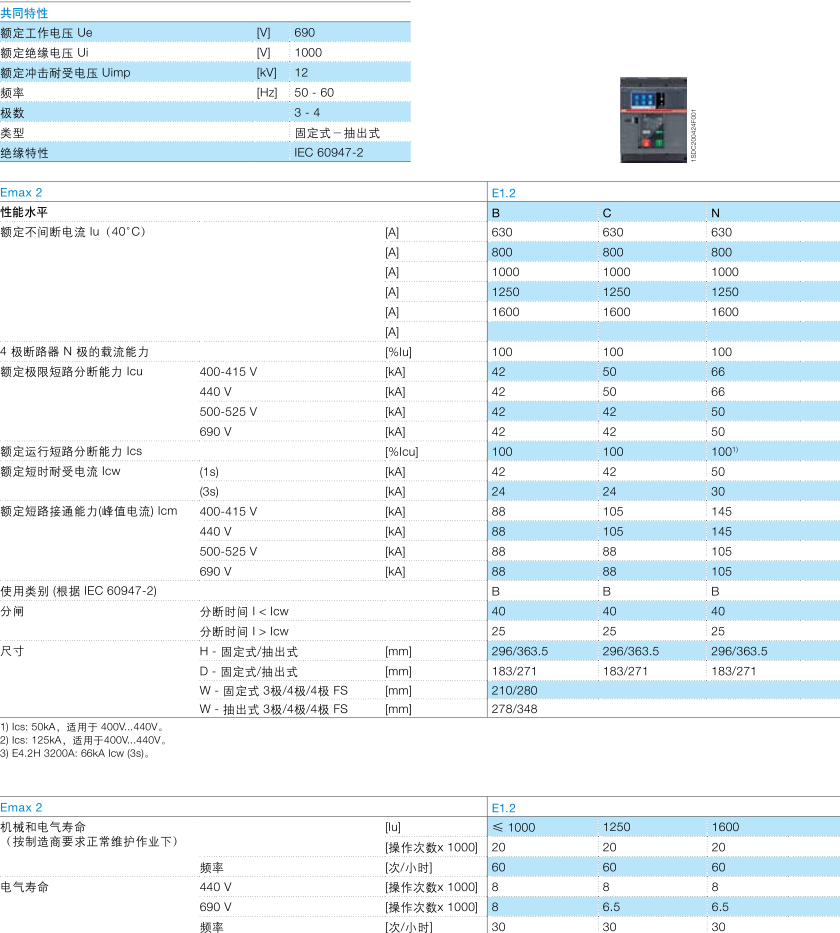Click the "电气寿命" row label
The height and width of the screenshot is (933, 840).
click(24, 887)
